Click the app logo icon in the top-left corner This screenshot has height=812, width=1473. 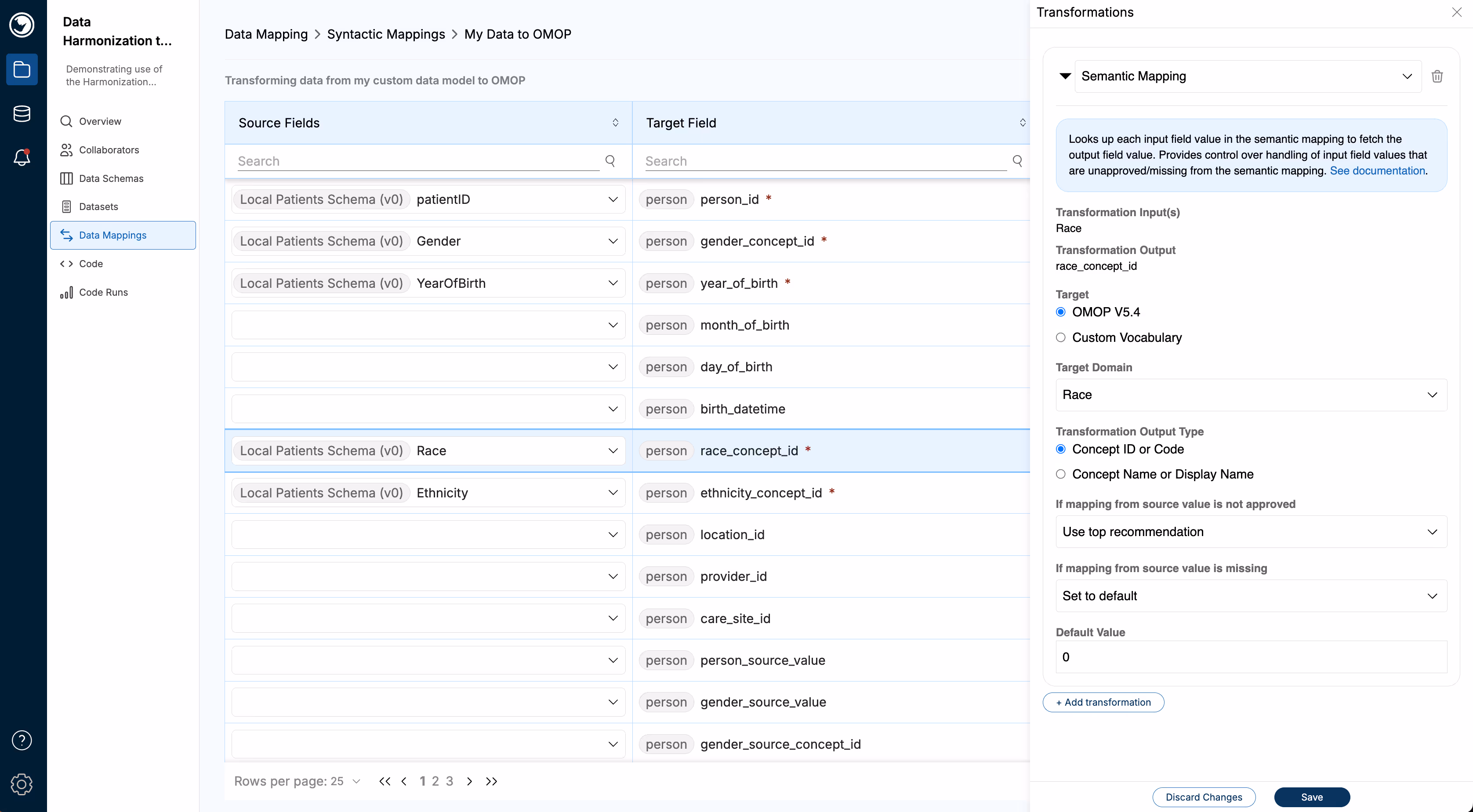(x=22, y=25)
